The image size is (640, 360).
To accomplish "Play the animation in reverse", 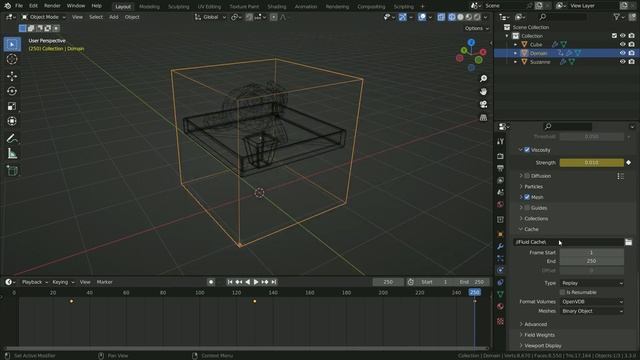I will (247, 282).
